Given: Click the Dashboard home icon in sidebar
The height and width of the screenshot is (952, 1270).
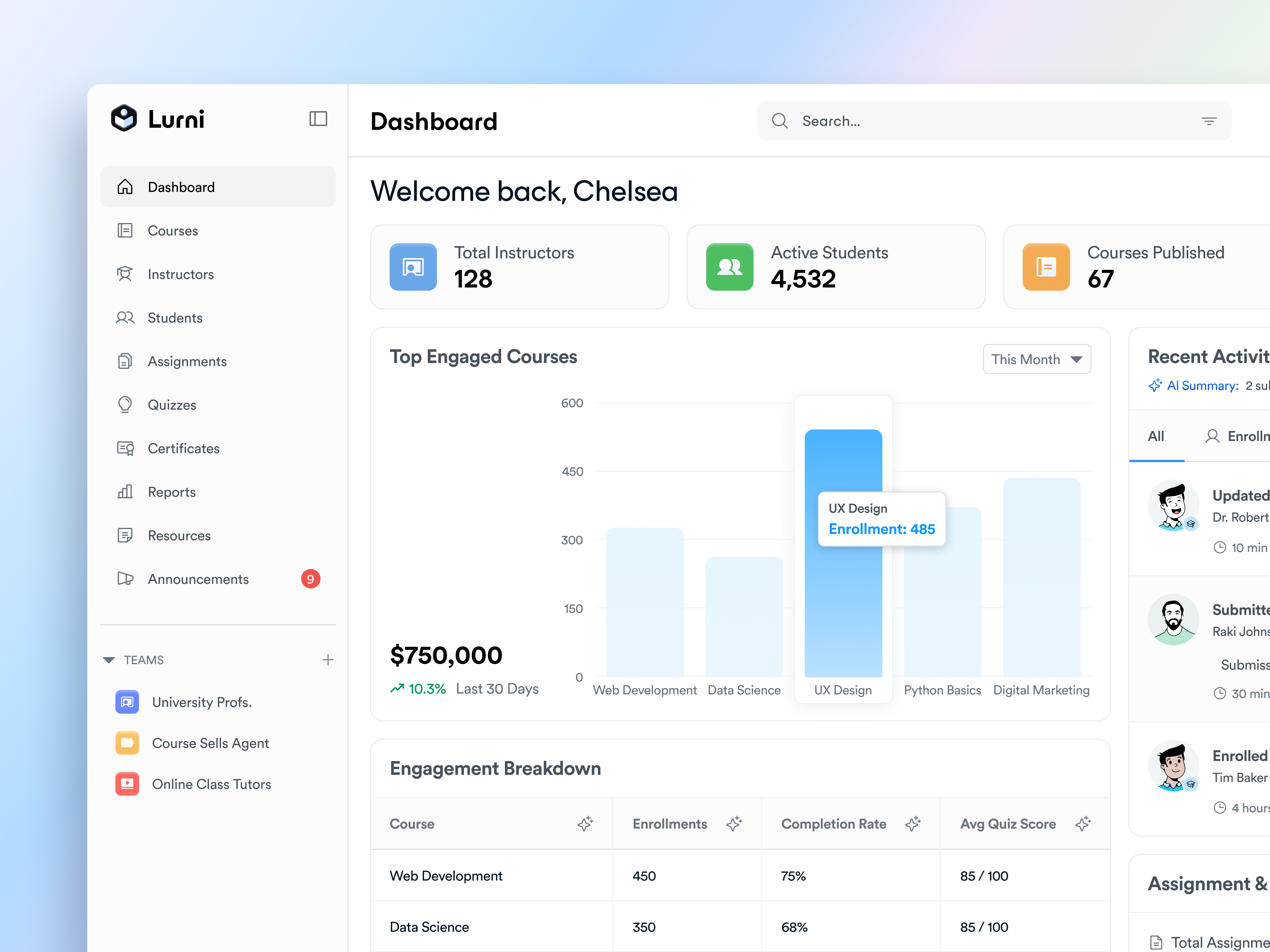Looking at the screenshot, I should pyautogui.click(x=125, y=187).
